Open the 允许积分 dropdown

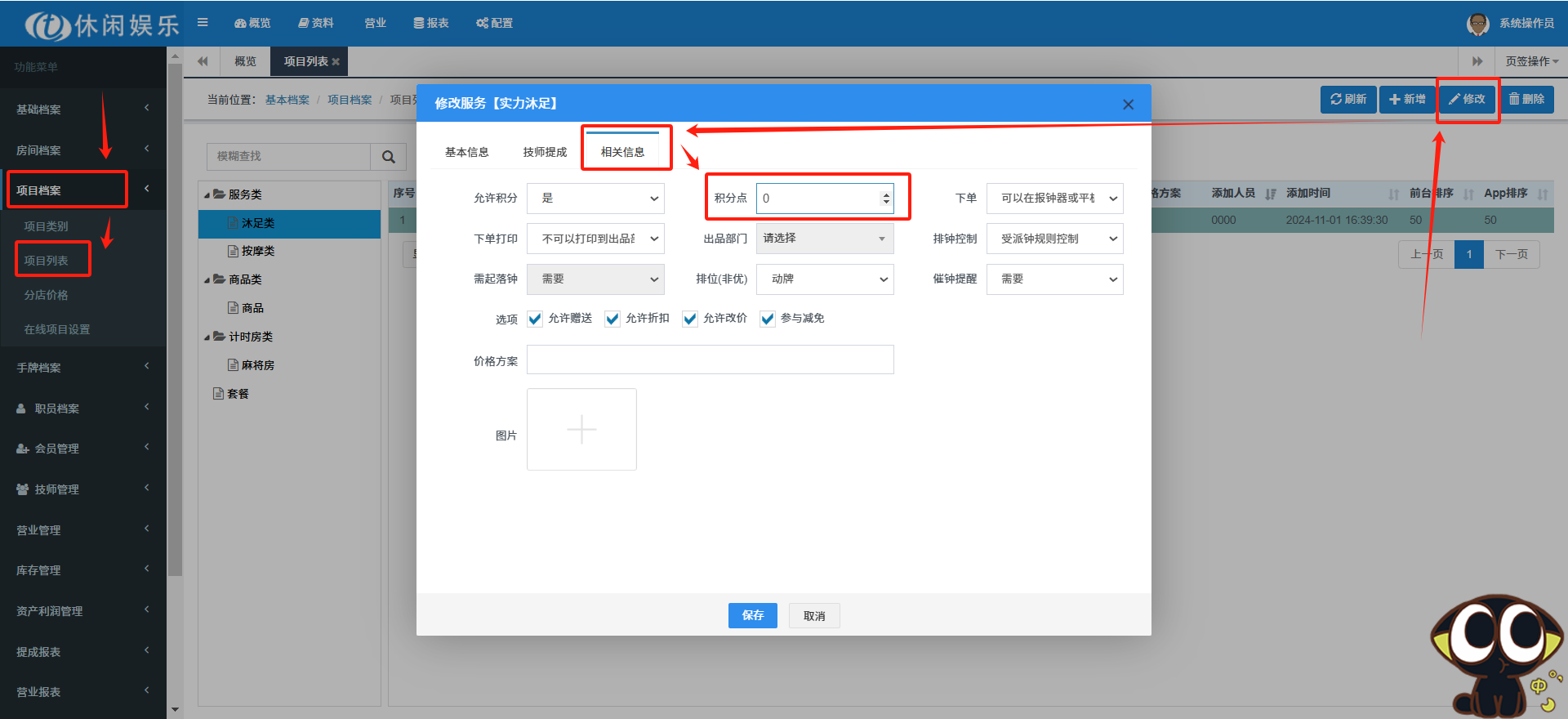pyautogui.click(x=595, y=199)
